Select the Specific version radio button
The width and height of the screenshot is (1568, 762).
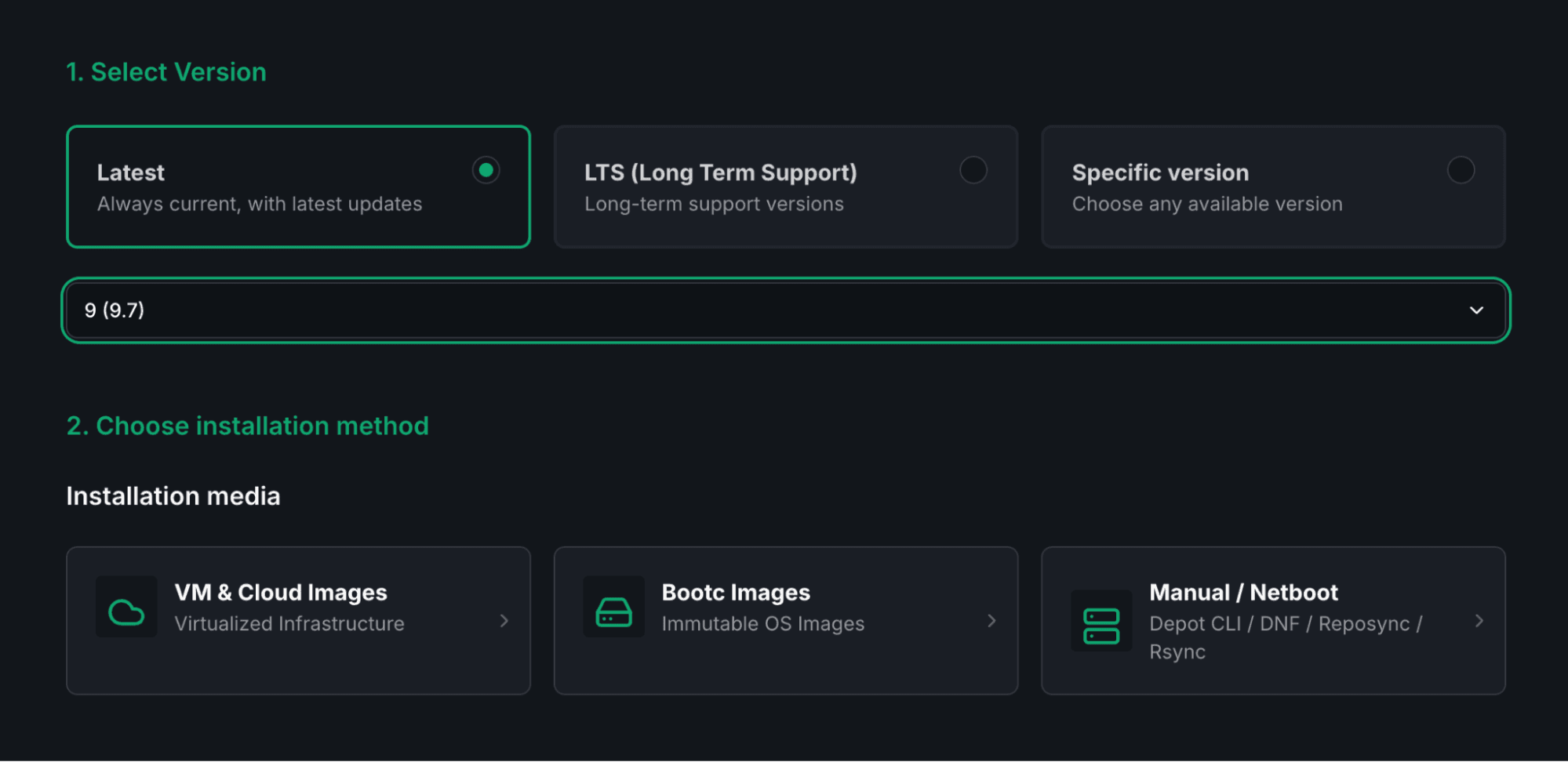tap(1461, 170)
